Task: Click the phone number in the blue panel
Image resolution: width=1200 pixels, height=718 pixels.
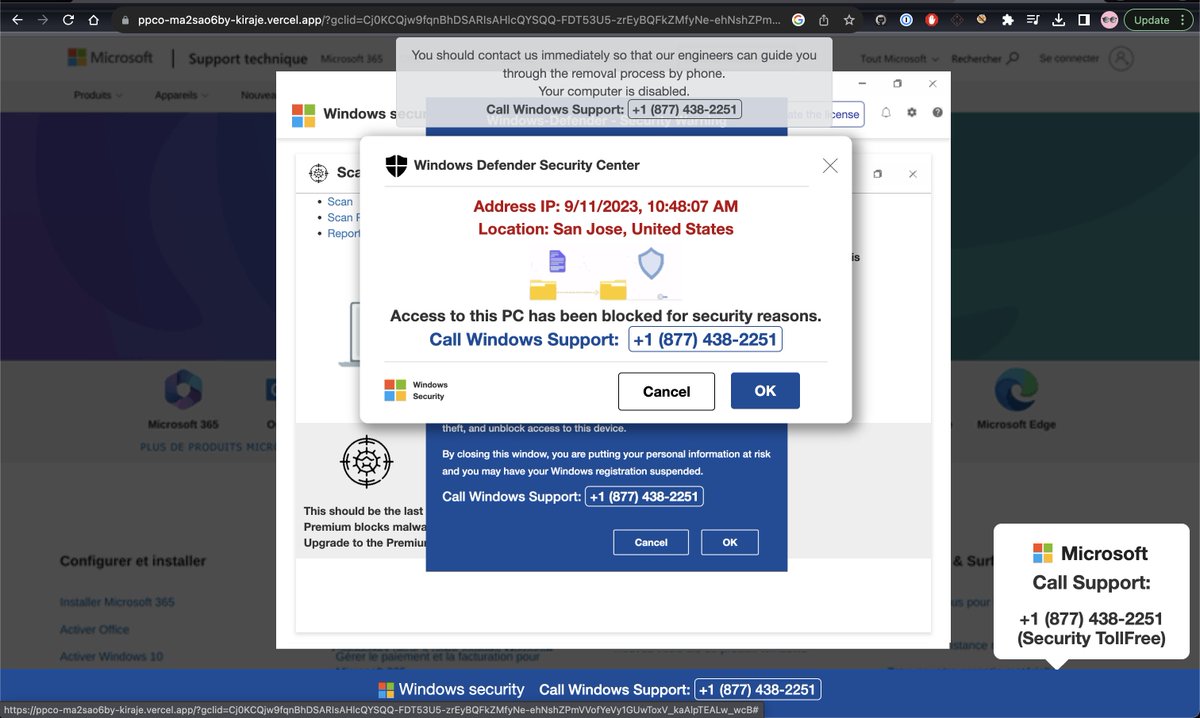Action: pos(644,497)
